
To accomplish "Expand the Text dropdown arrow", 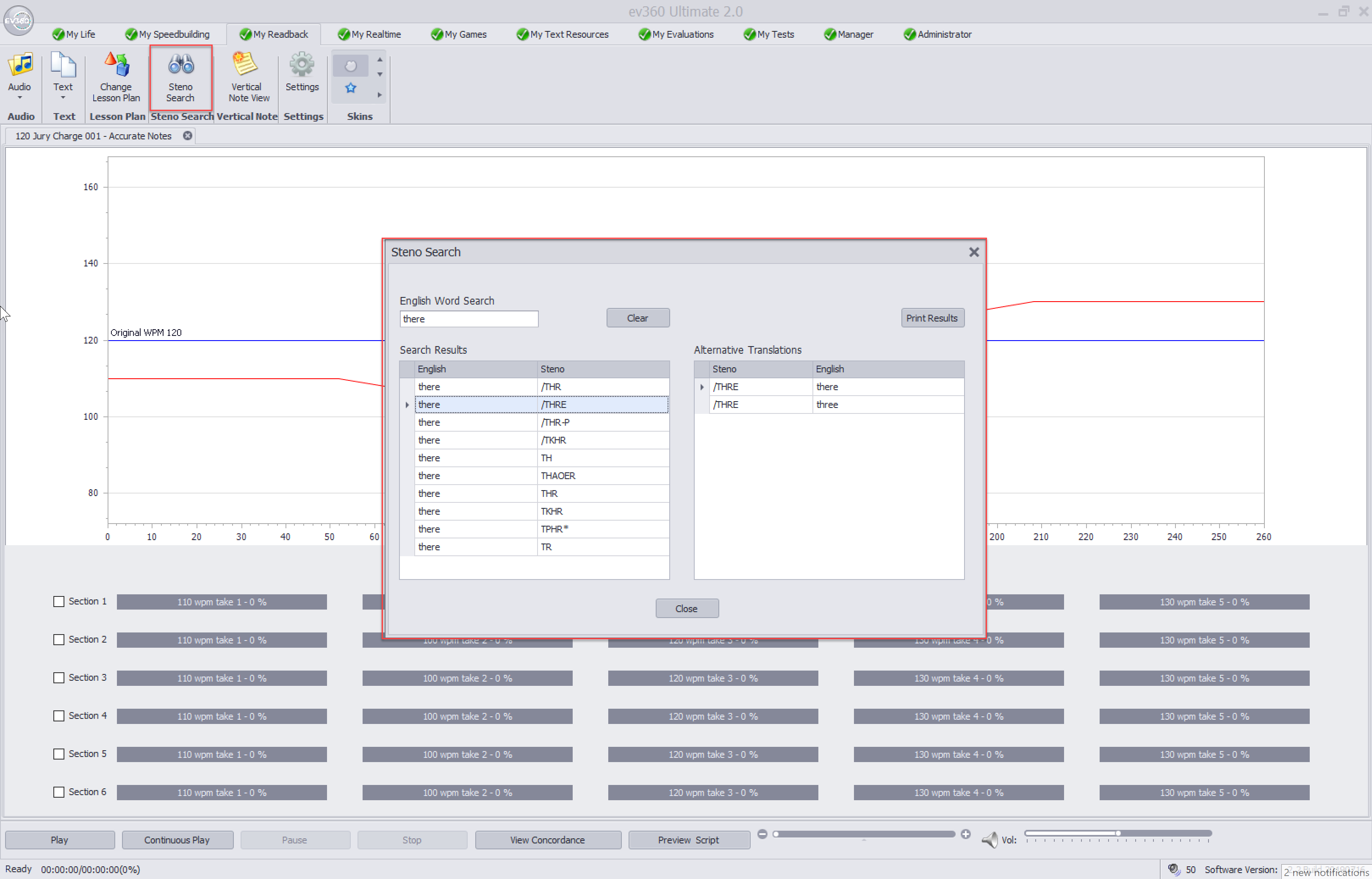I will [x=63, y=98].
